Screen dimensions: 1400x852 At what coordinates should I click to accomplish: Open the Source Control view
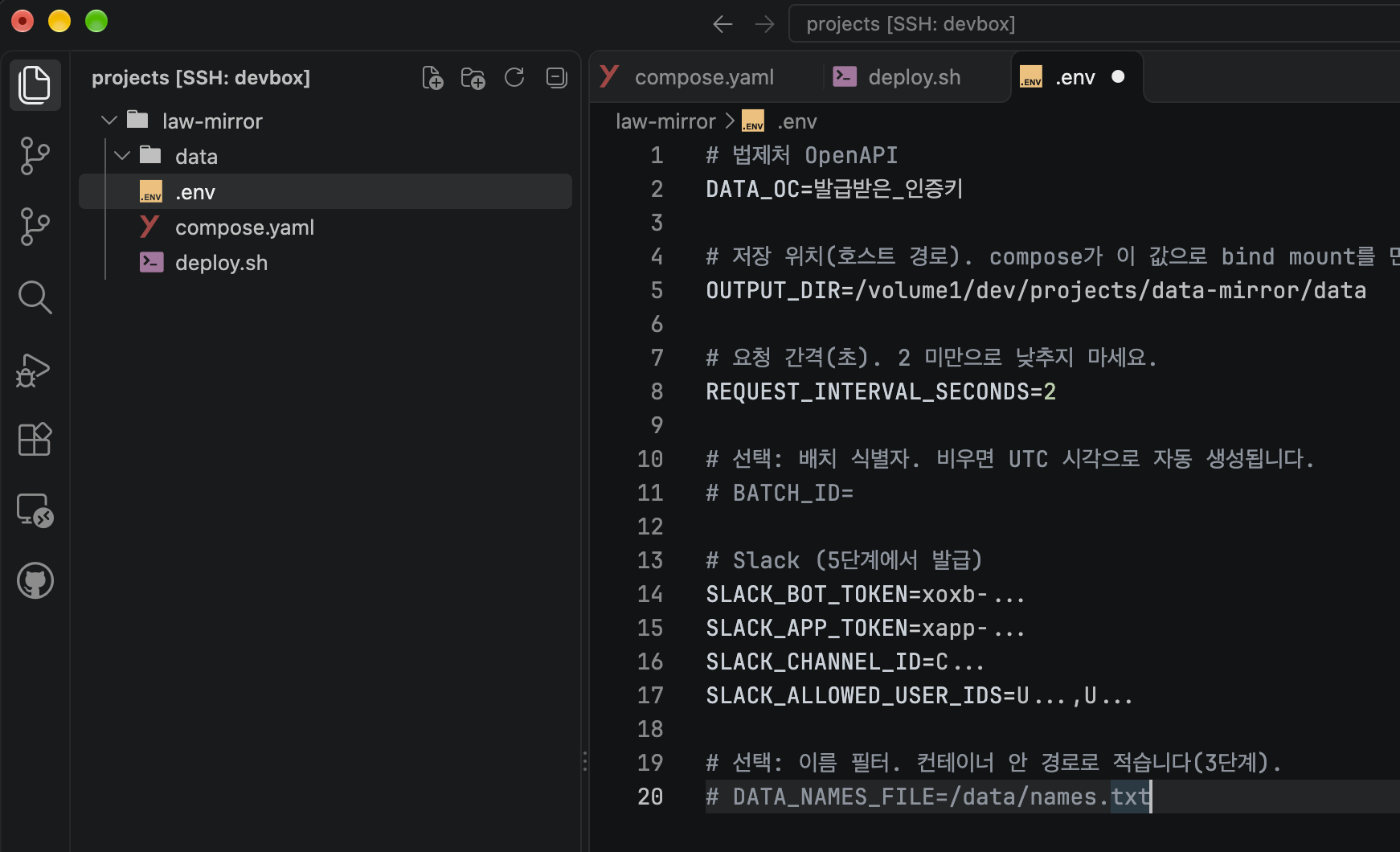click(35, 156)
